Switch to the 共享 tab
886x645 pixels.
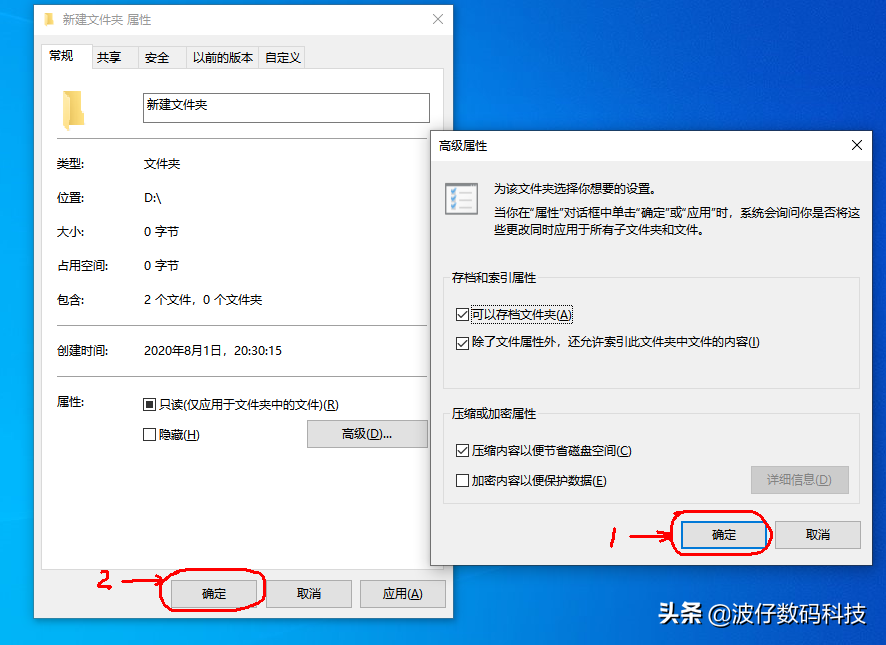[x=109, y=57]
